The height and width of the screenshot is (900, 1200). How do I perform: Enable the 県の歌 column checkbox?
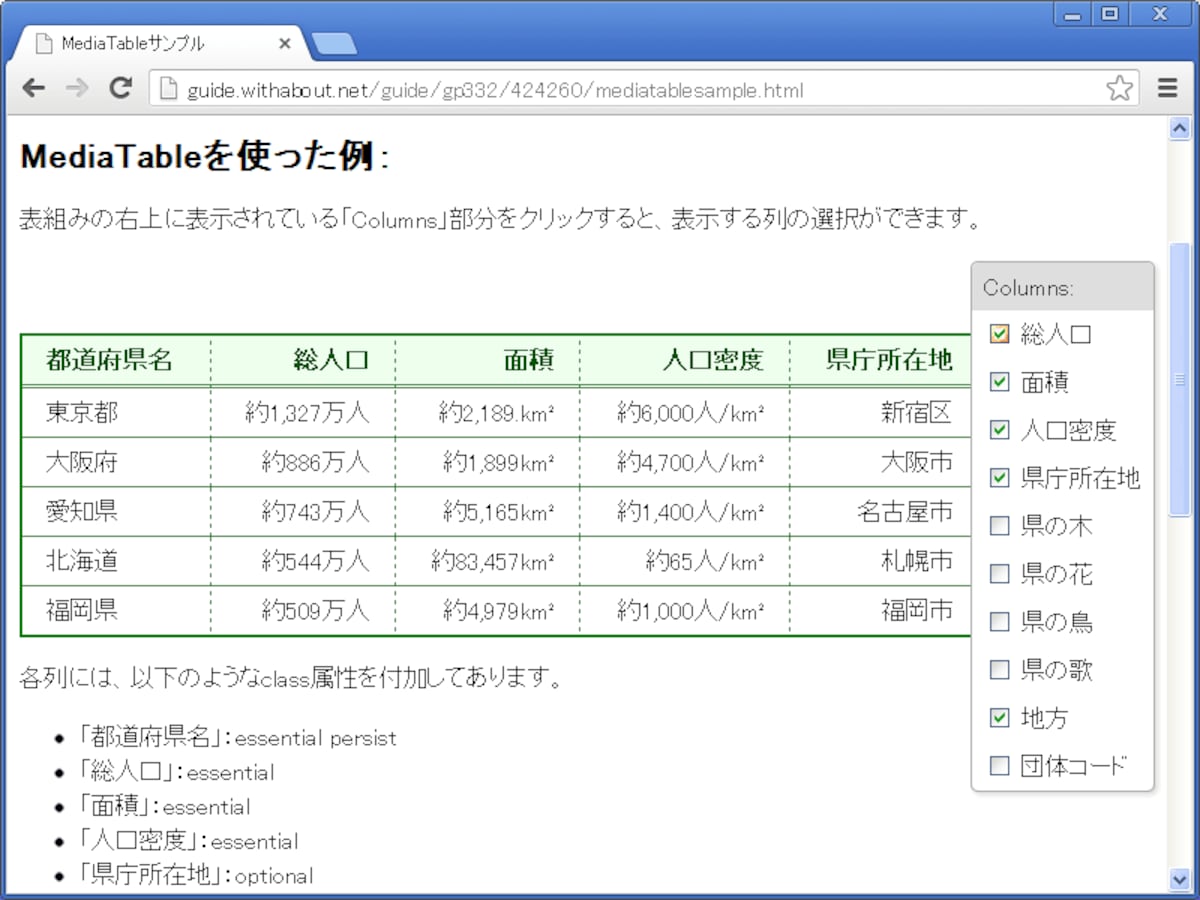click(x=999, y=670)
